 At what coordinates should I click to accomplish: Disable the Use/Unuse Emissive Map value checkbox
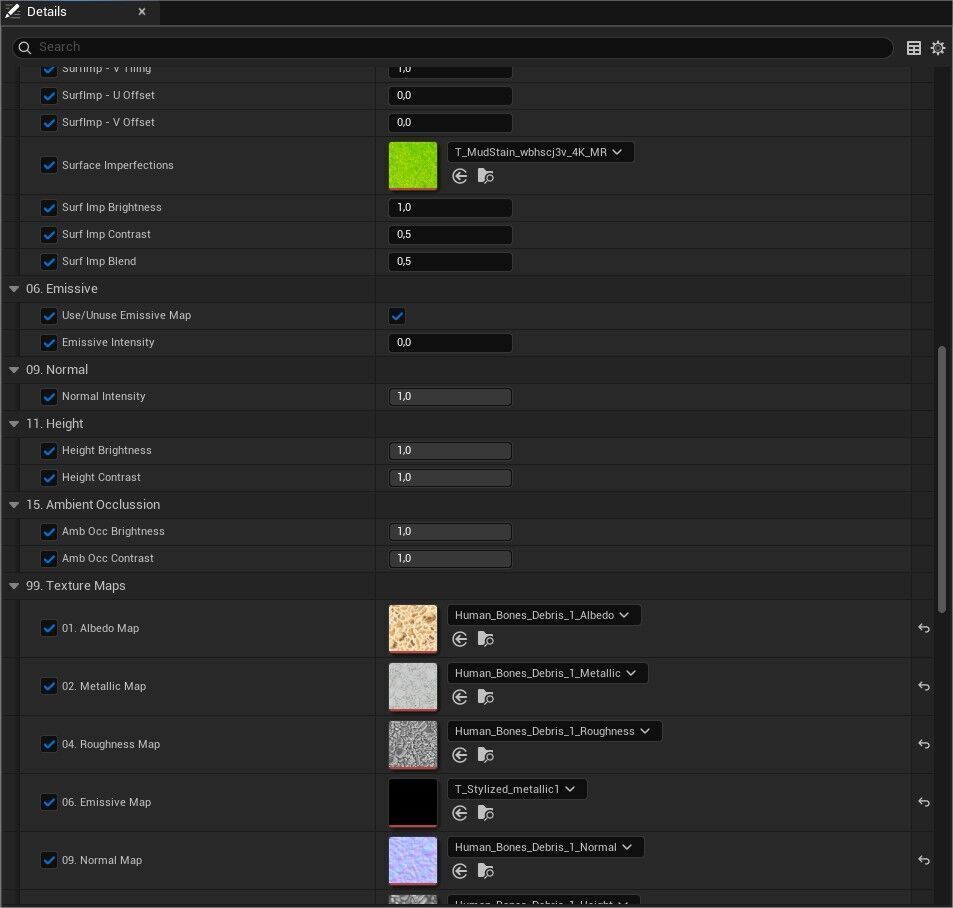click(397, 315)
